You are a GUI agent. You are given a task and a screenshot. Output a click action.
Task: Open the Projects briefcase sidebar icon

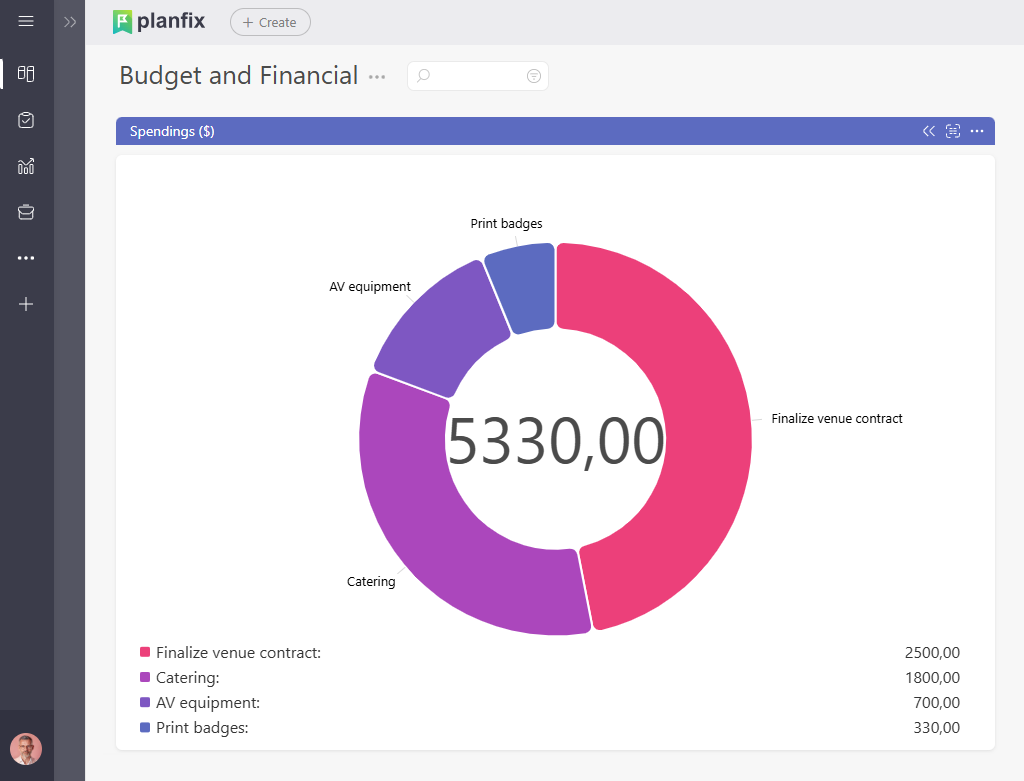[26, 212]
